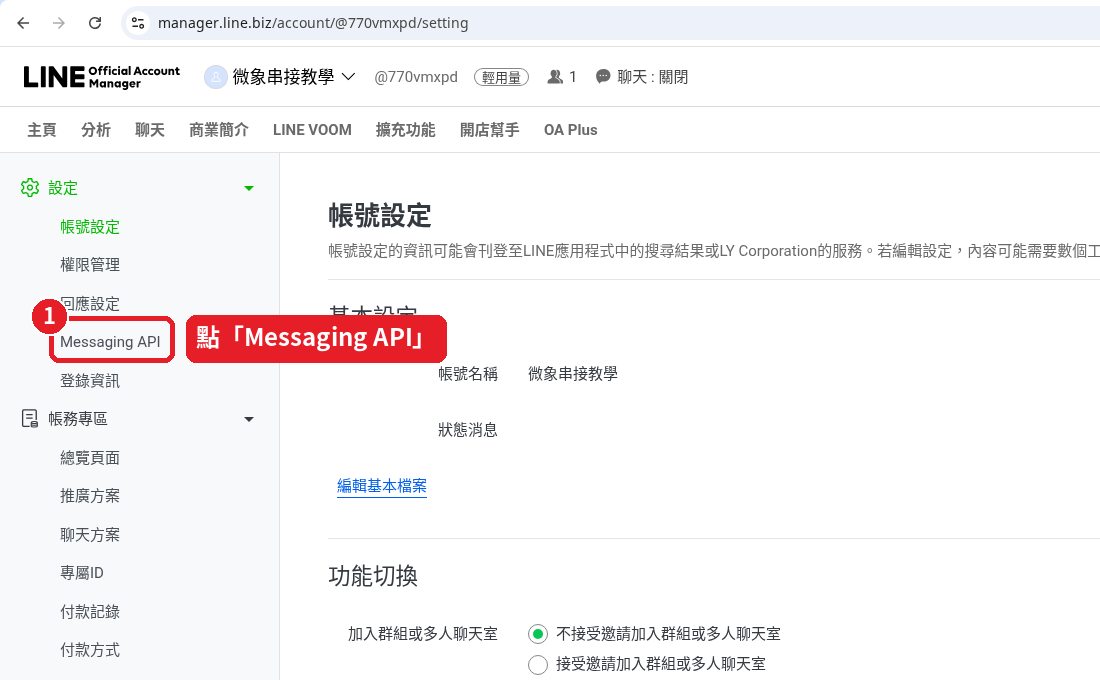The height and width of the screenshot is (680, 1100).
Task: Open Messaging API in the sidebar
Action: click(x=111, y=342)
